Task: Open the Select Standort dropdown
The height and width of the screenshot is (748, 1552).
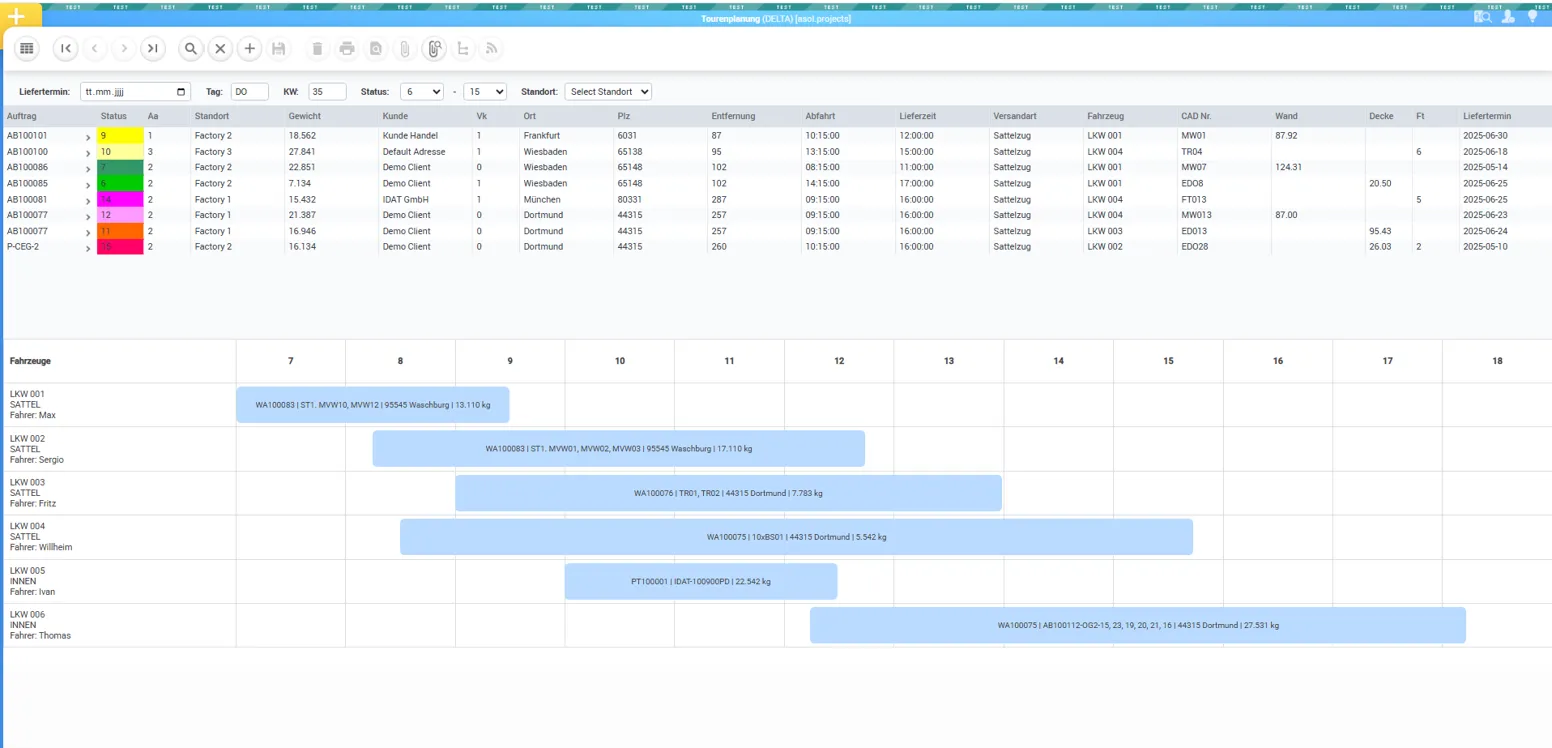Action: tap(608, 91)
